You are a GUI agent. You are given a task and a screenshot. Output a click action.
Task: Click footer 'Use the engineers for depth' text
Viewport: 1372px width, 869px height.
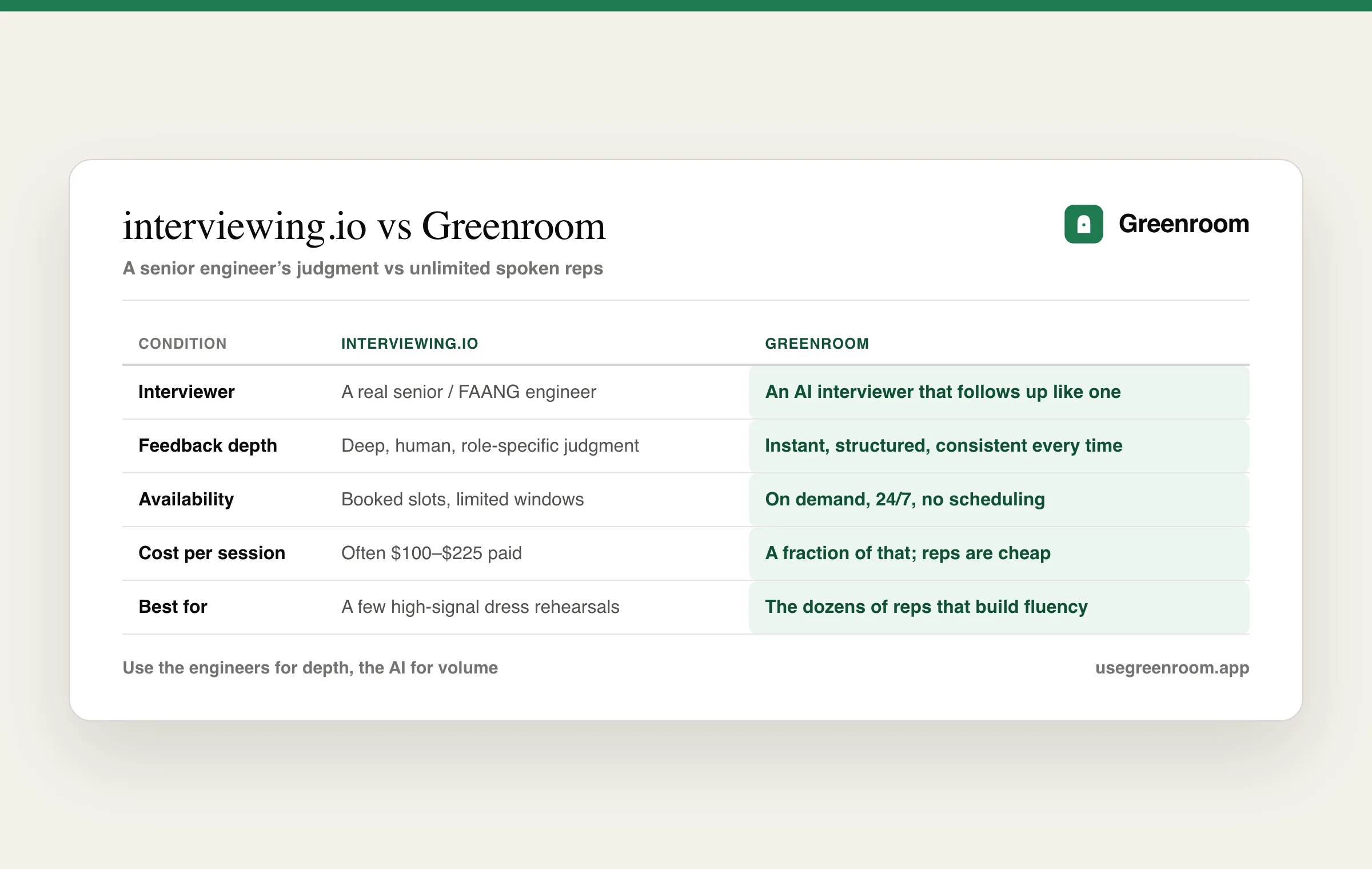click(310, 668)
